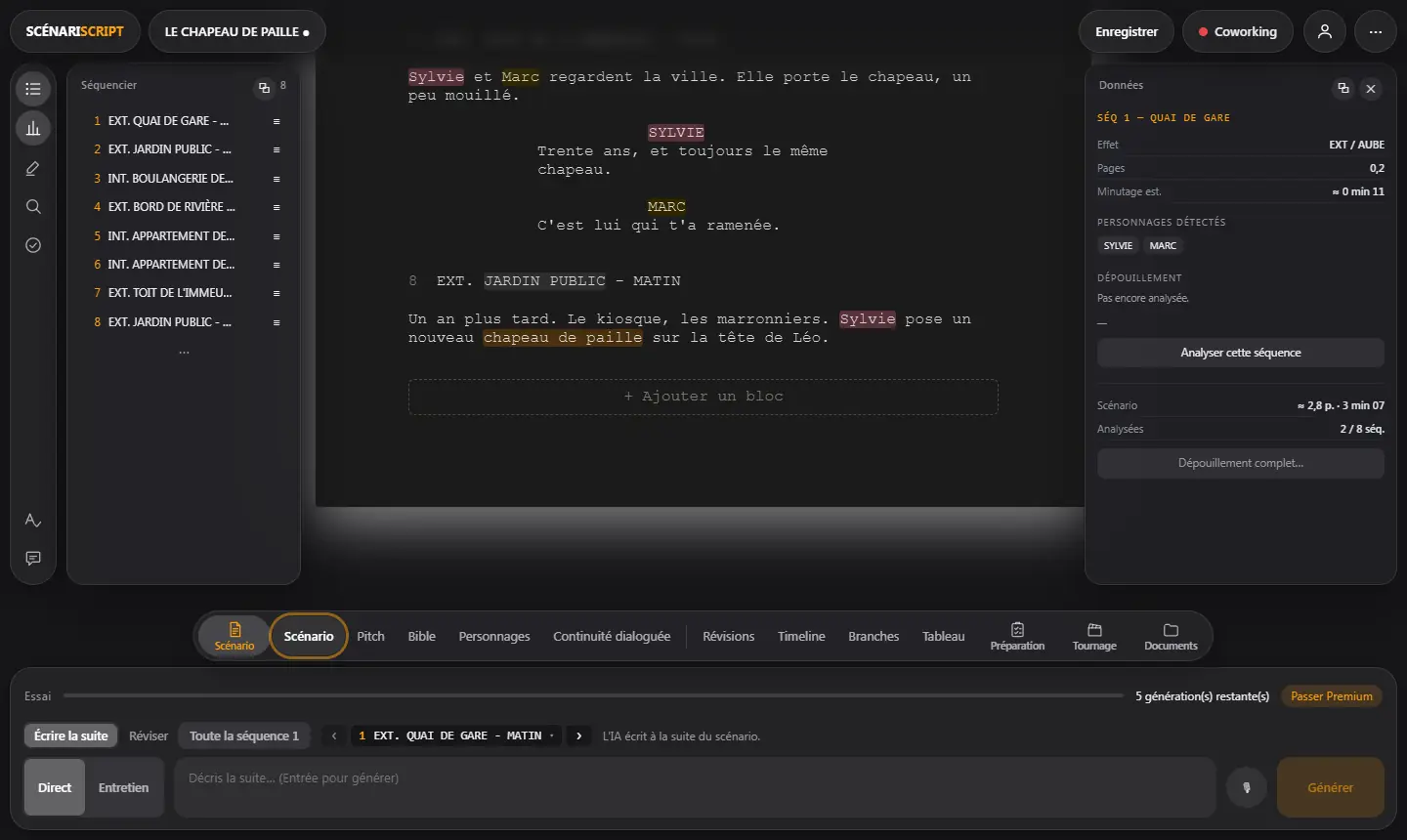Open the statistics chart icon in sidebar
The image size is (1407, 840).
[33, 128]
